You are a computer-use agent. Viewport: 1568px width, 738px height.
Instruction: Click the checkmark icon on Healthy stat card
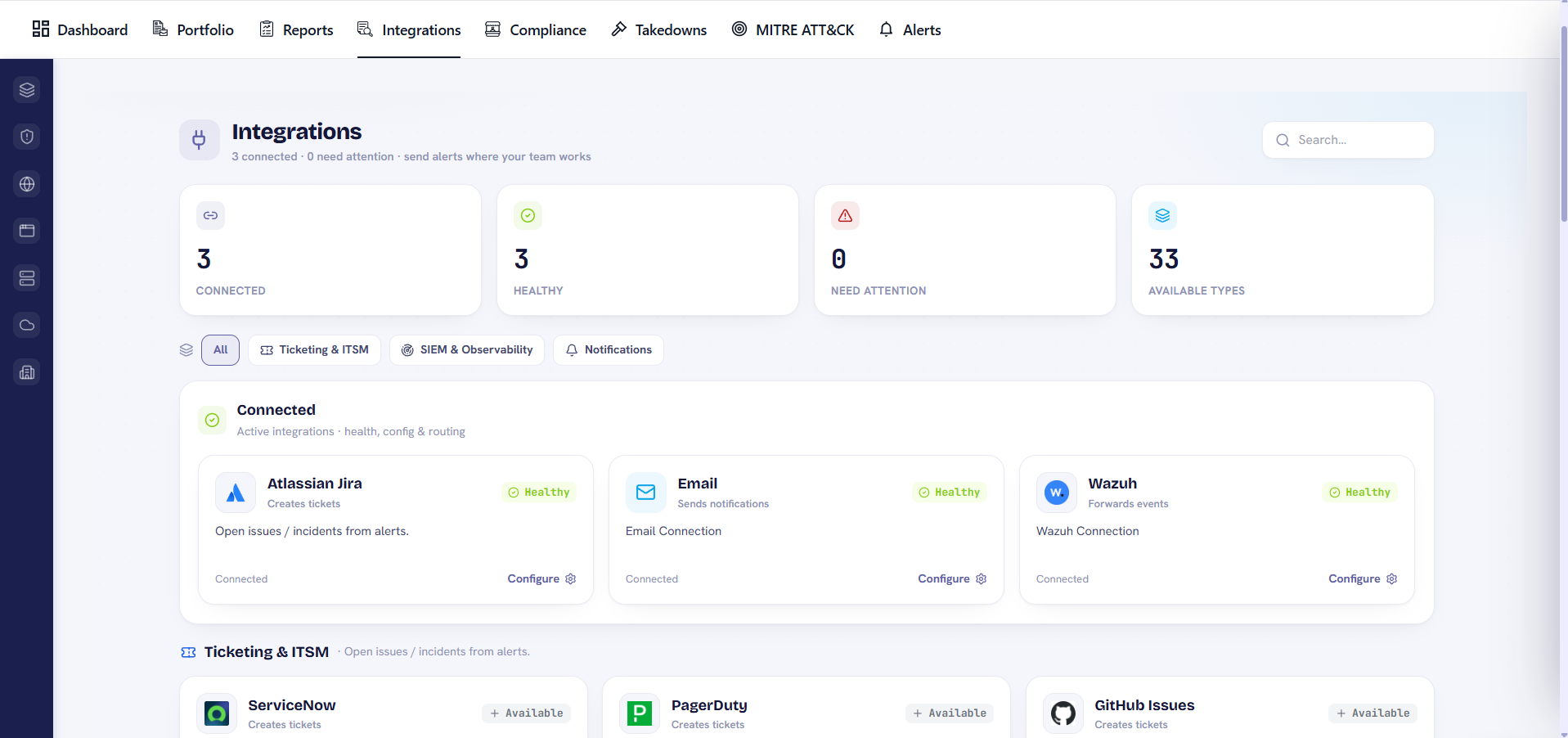click(x=528, y=215)
